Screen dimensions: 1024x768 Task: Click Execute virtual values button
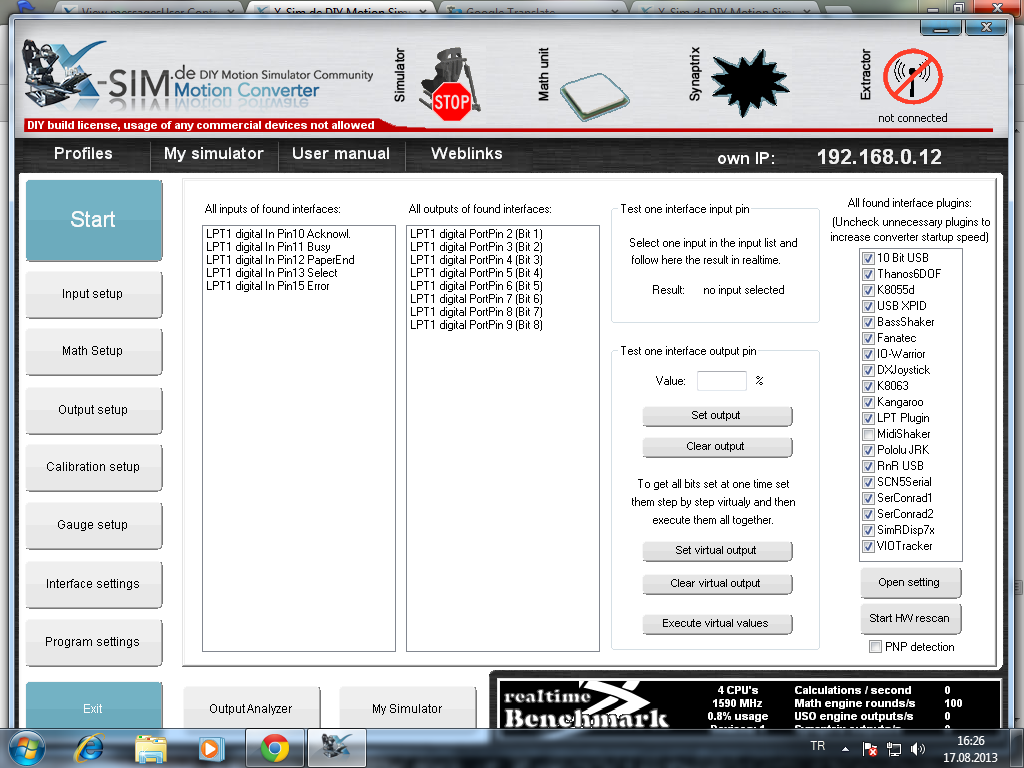pyautogui.click(x=716, y=624)
